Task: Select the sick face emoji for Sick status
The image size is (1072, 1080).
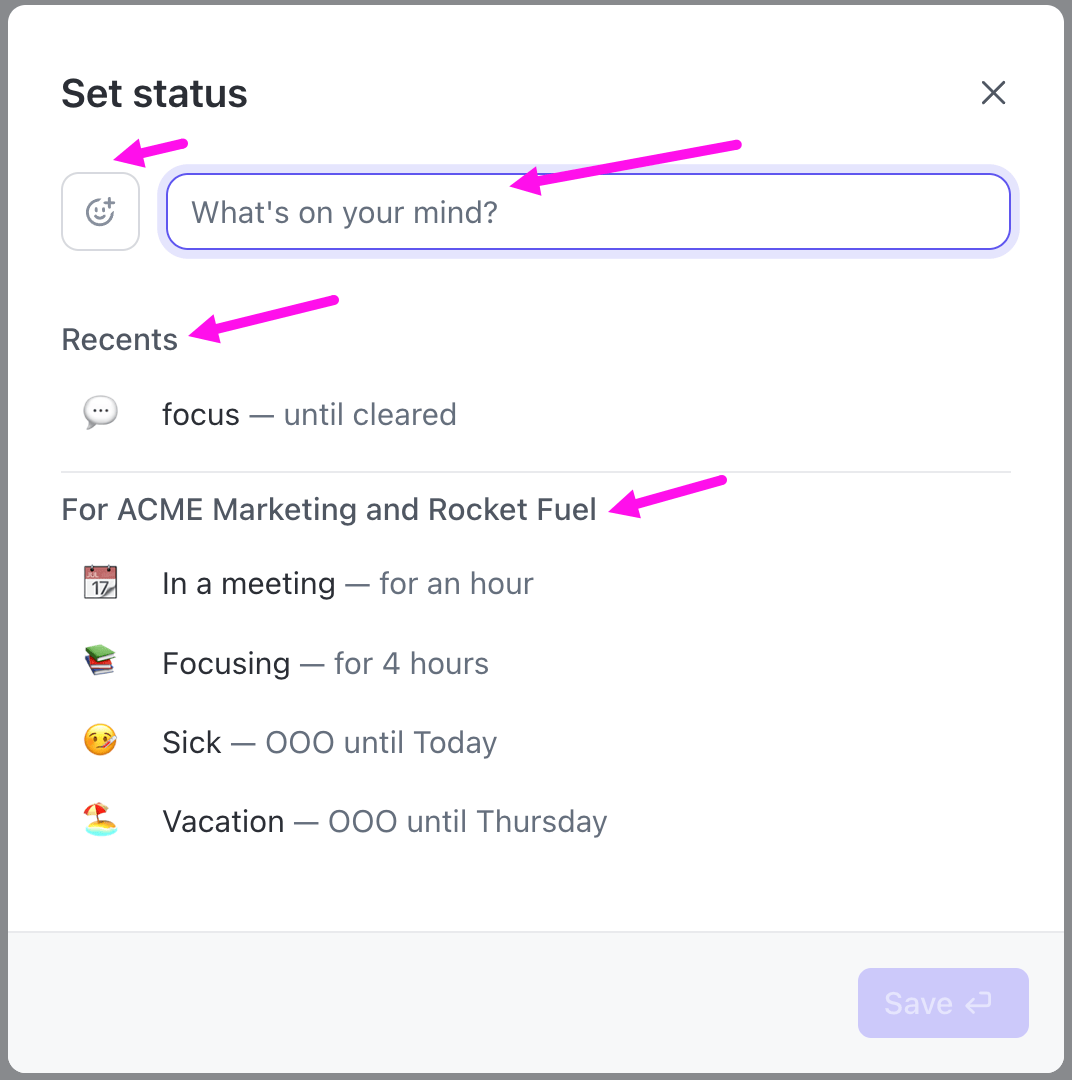Action: (100, 741)
